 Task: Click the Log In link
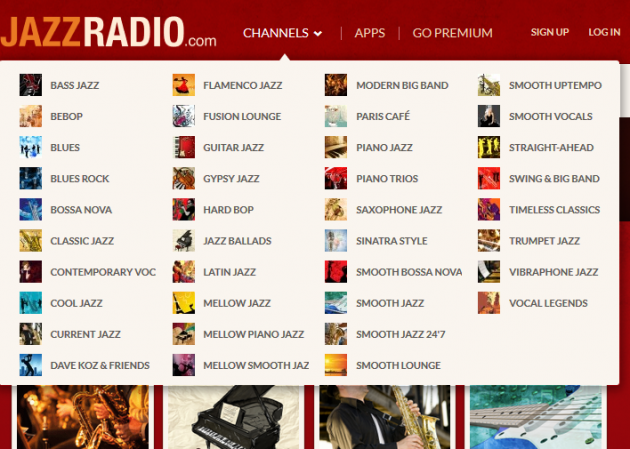click(604, 32)
